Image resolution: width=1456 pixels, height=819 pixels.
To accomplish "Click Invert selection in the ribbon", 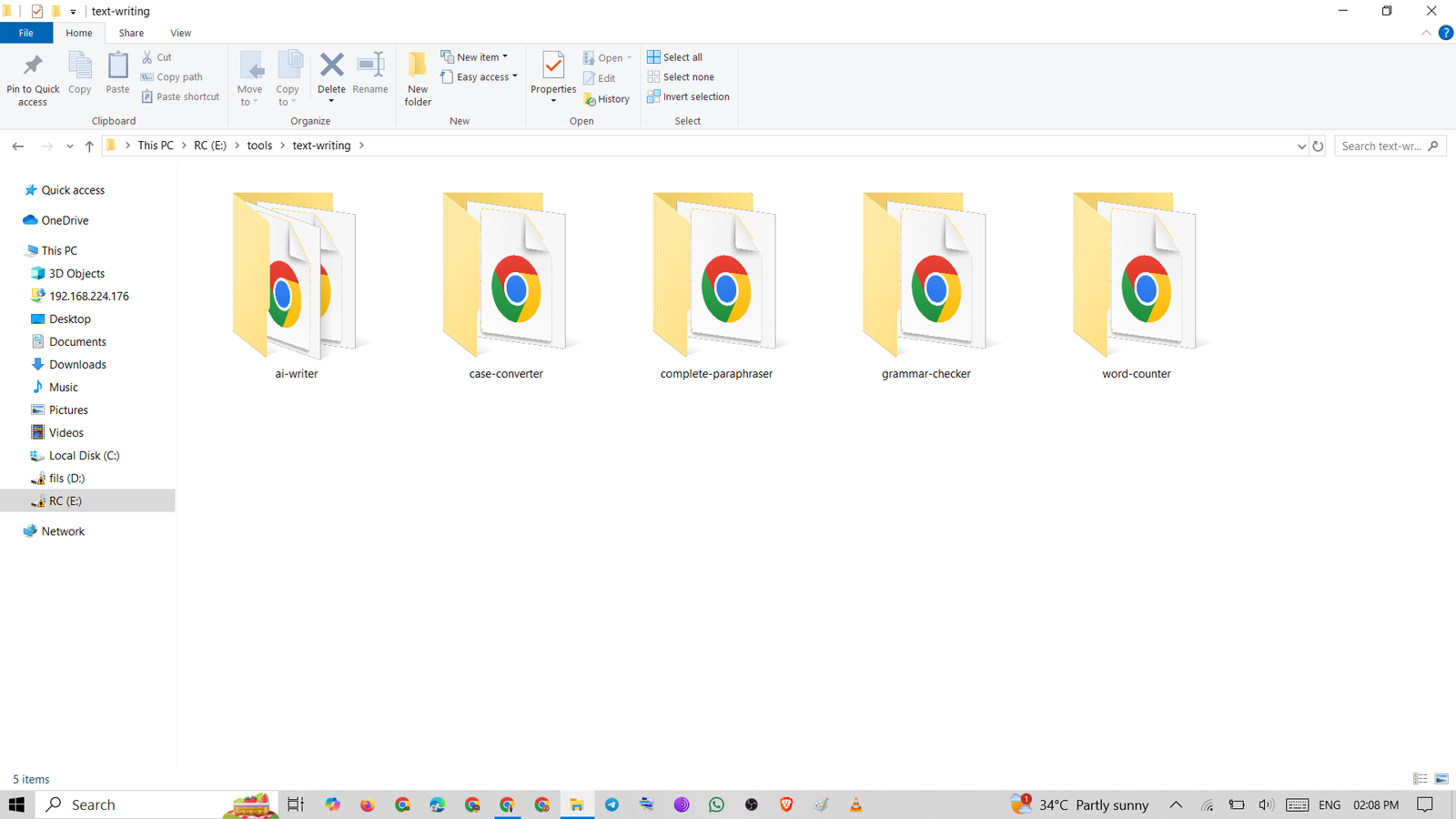I will (x=689, y=96).
